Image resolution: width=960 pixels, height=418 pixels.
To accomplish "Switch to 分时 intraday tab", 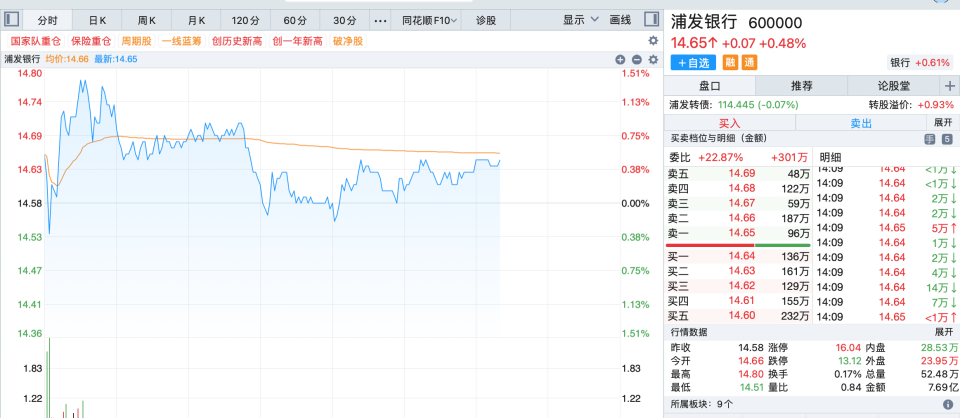I will 47,20.
